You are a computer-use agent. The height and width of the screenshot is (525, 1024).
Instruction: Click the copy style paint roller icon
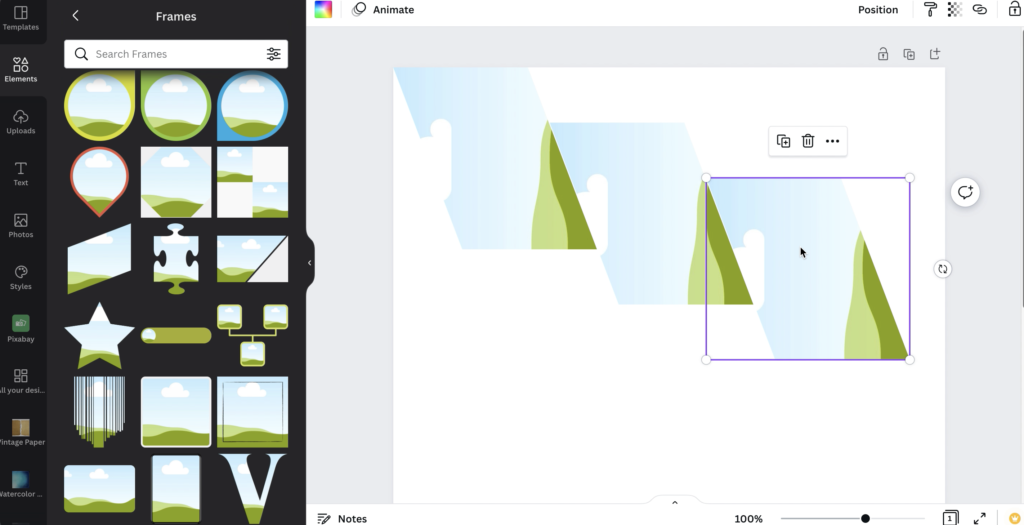930,9
